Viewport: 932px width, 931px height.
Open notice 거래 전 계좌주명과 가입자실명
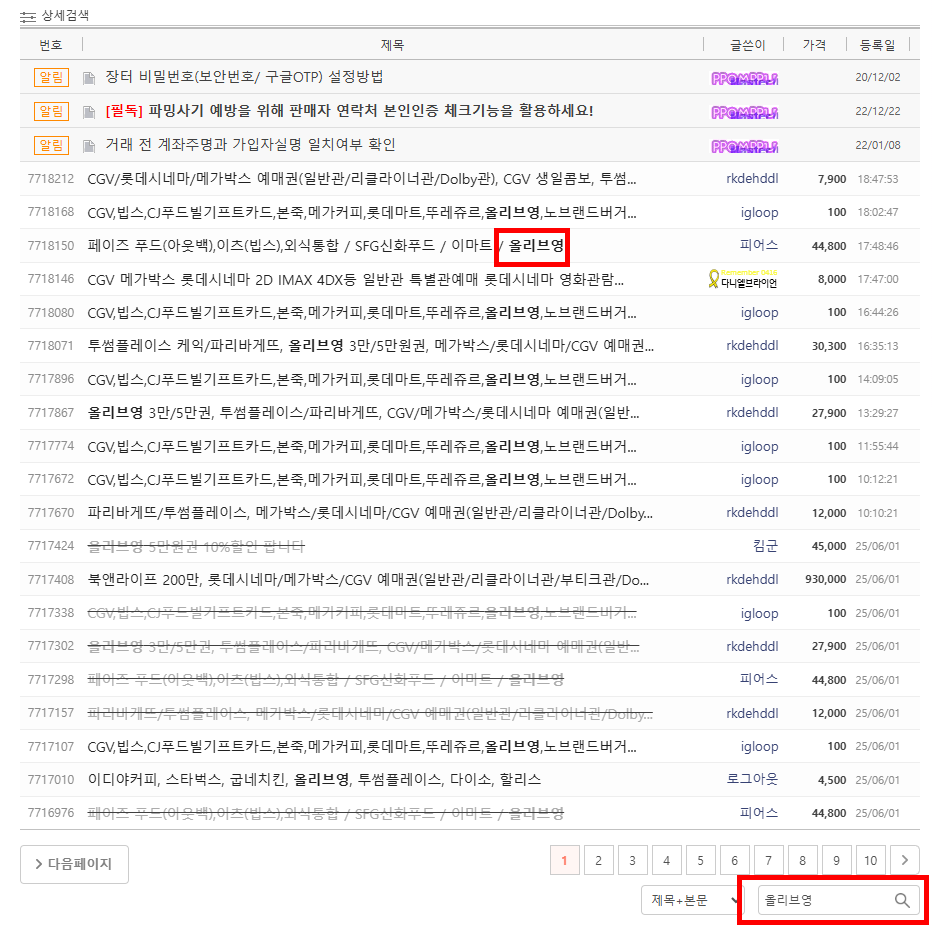pos(250,144)
